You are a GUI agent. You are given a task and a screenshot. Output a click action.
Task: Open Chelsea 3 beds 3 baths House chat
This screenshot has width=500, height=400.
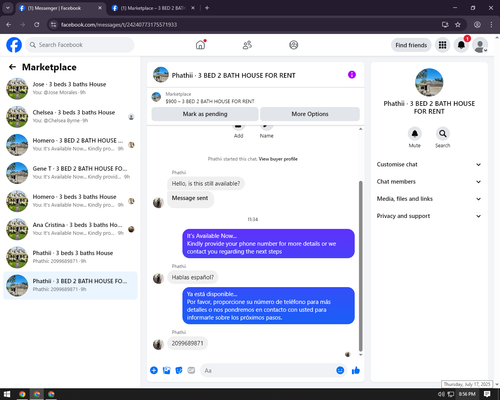coord(70,117)
